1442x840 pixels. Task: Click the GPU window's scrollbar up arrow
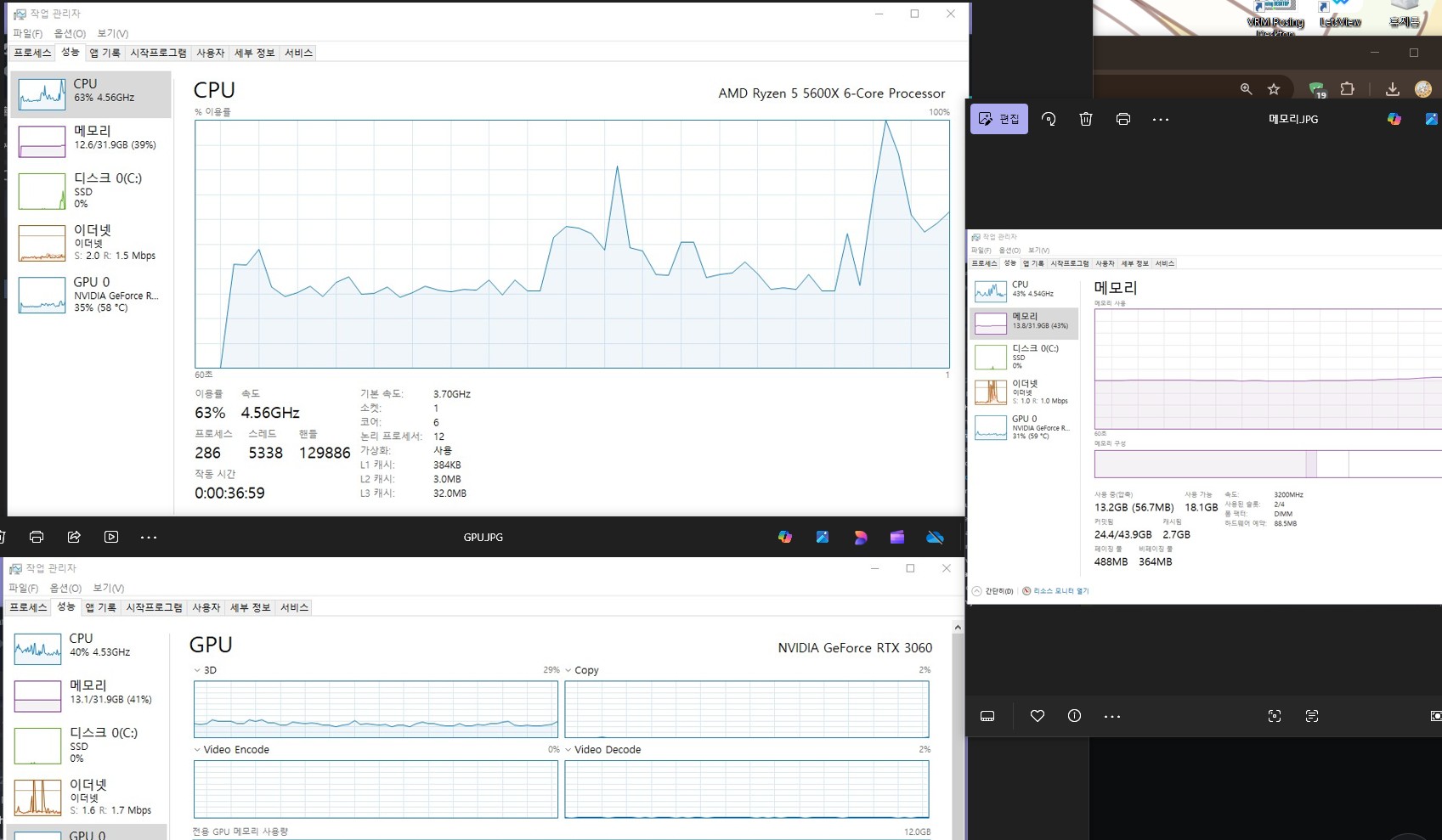pos(958,628)
